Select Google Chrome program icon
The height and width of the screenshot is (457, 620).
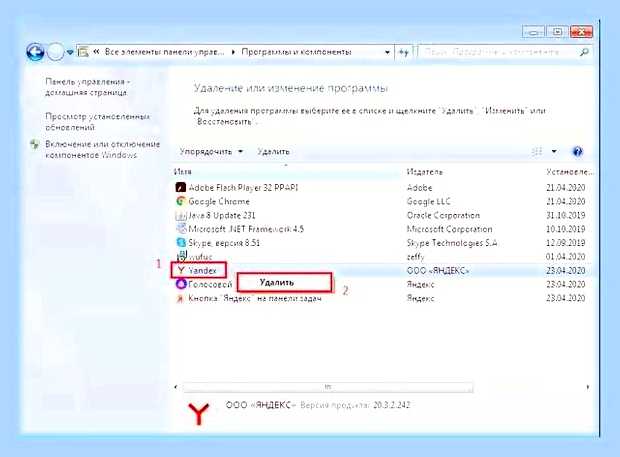coord(181,201)
